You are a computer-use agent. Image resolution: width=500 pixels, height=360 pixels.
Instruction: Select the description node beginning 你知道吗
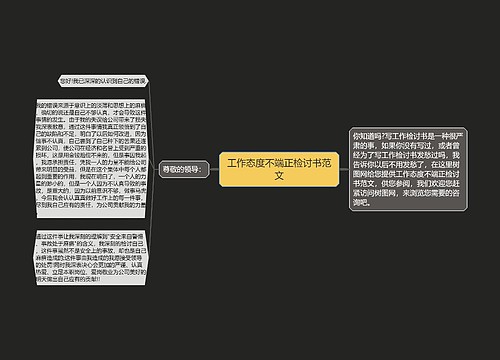click(408, 169)
